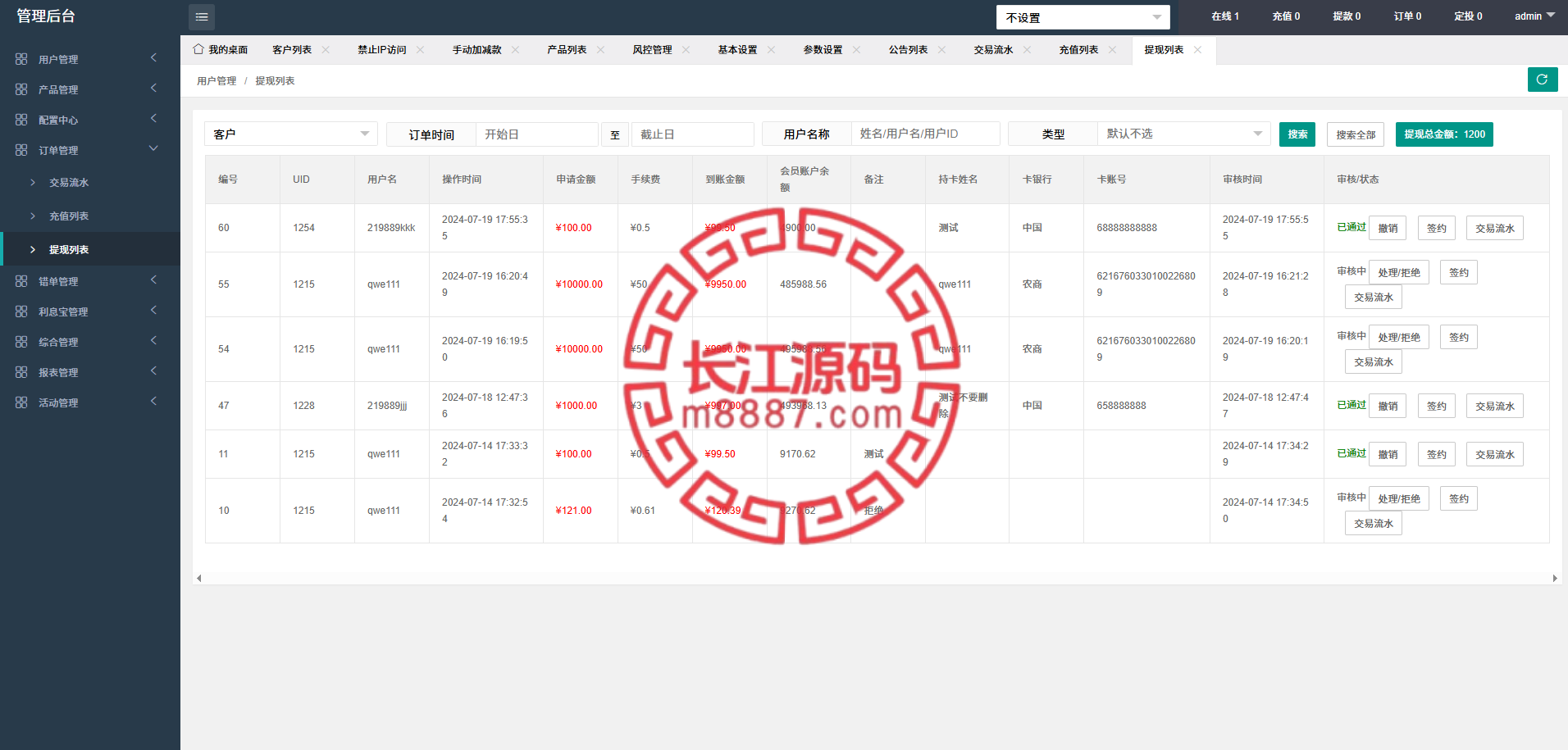Image resolution: width=1568 pixels, height=750 pixels.
Task: Close the 风控管理 tab
Action: point(686,50)
